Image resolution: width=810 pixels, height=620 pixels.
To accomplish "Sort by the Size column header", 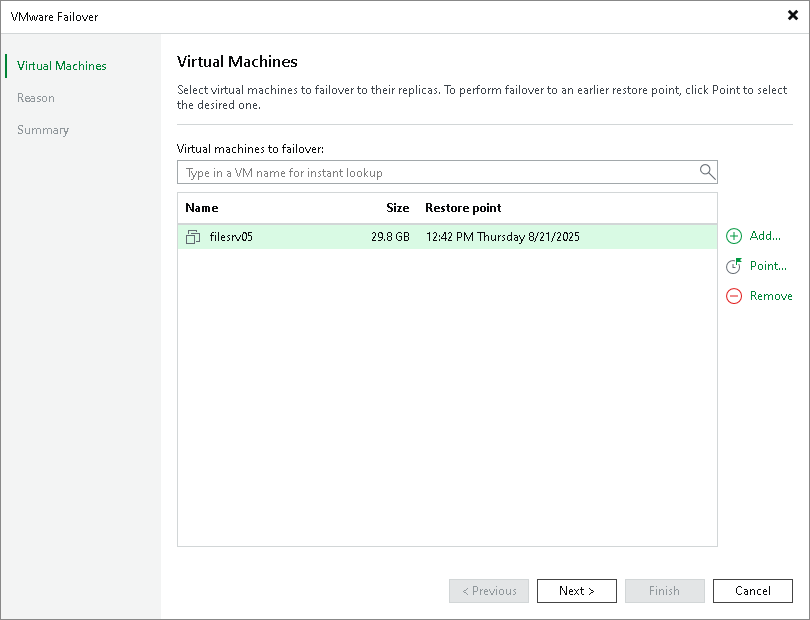I will pyautogui.click(x=398, y=208).
